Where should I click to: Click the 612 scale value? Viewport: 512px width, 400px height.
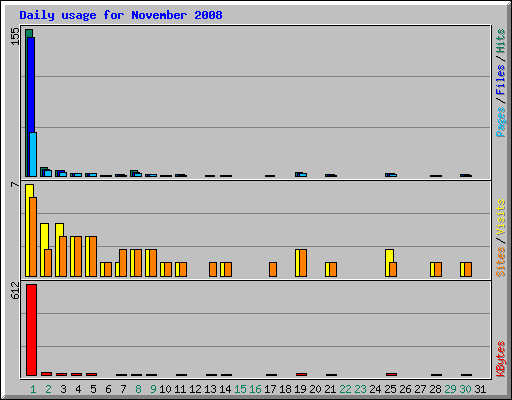click(x=15, y=290)
